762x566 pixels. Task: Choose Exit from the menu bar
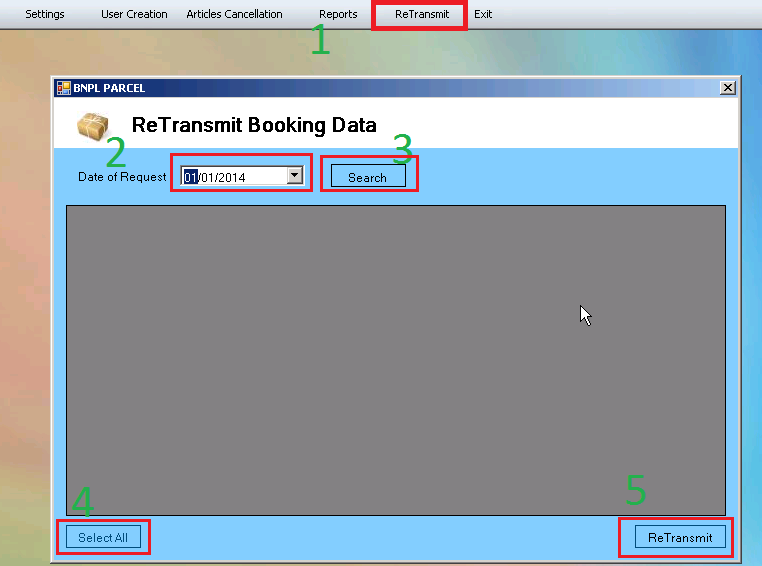483,14
